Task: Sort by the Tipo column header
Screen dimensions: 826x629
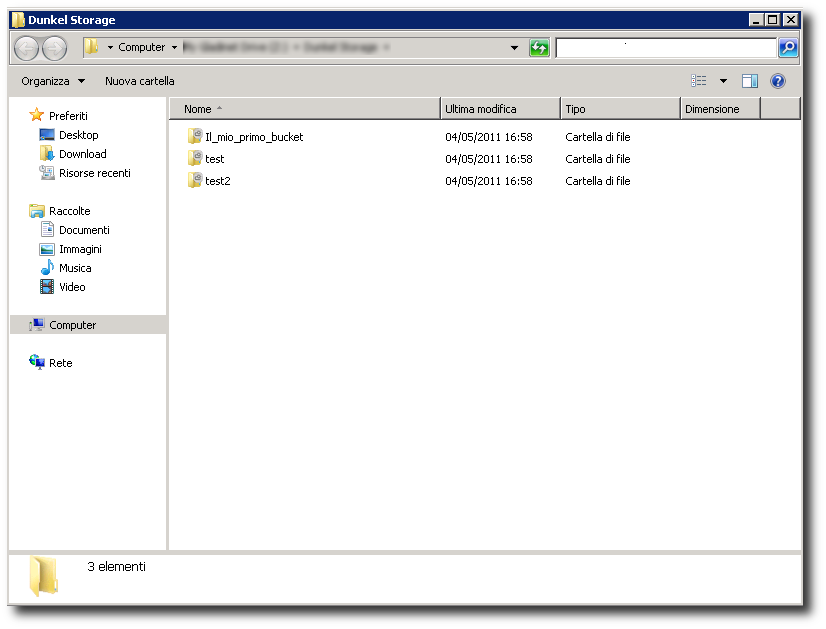Action: [x=621, y=109]
